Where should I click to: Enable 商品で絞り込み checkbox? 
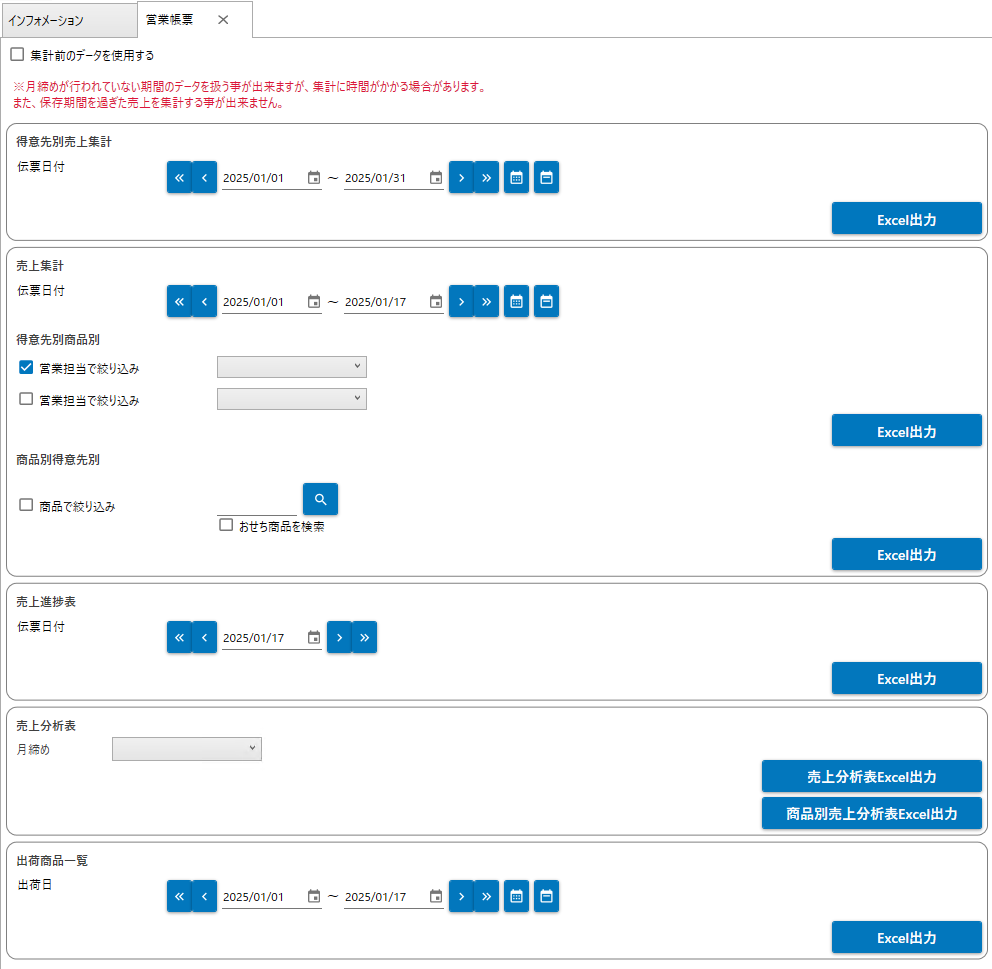26,505
